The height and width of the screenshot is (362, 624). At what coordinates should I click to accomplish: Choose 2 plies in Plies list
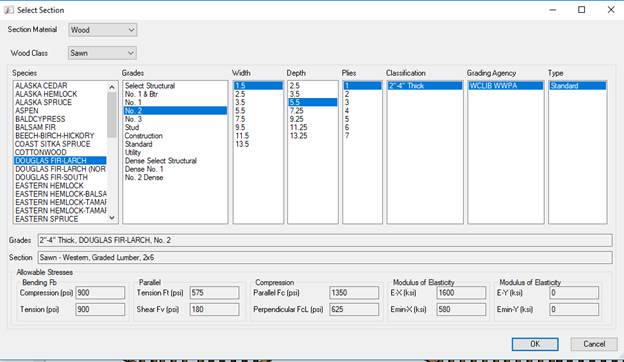[347, 94]
